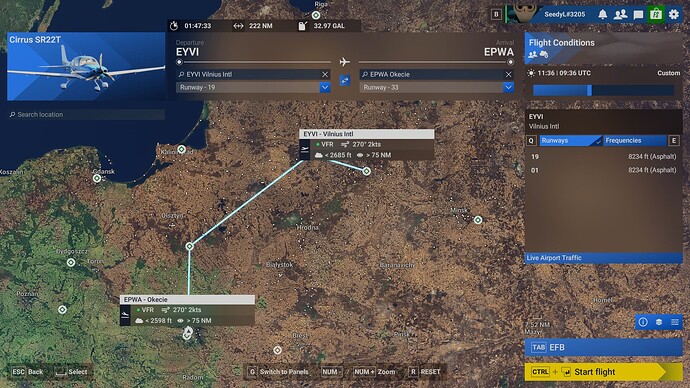
Task: Open the notifications bell
Action: [x=602, y=15]
